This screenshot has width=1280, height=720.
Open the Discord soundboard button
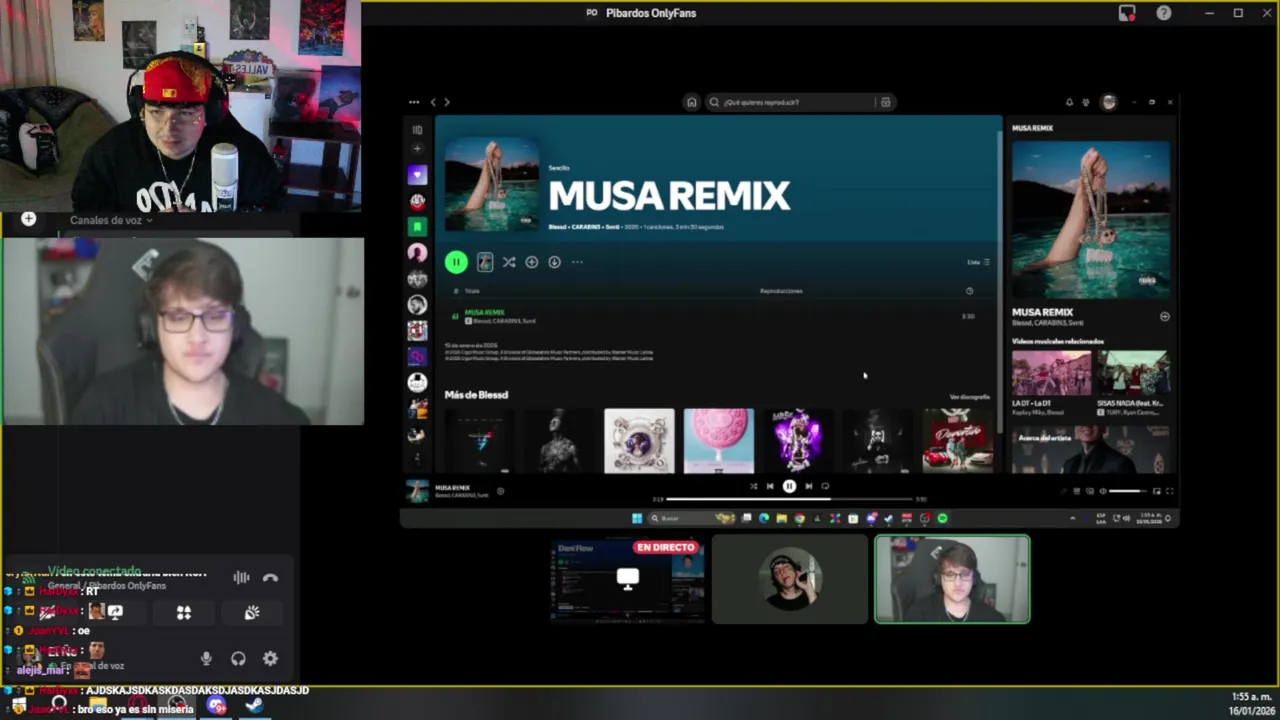(x=252, y=612)
